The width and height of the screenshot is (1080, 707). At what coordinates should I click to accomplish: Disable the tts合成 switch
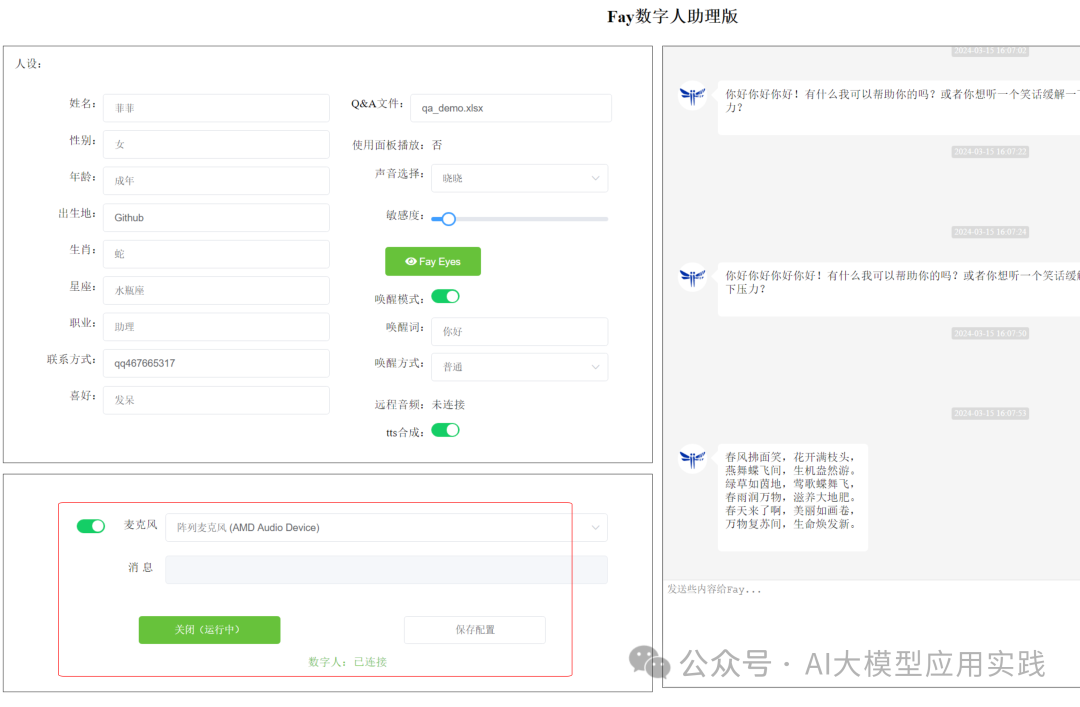point(445,430)
